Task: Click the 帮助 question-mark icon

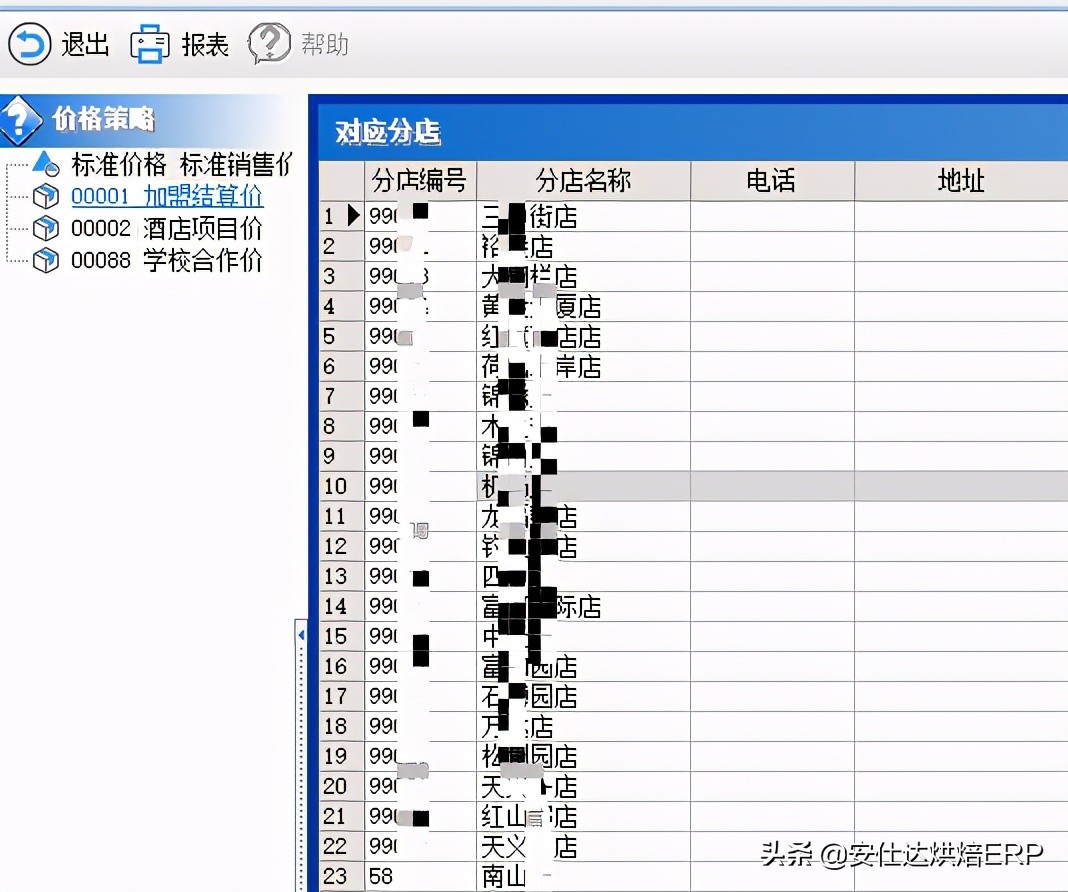Action: pyautogui.click(x=268, y=44)
